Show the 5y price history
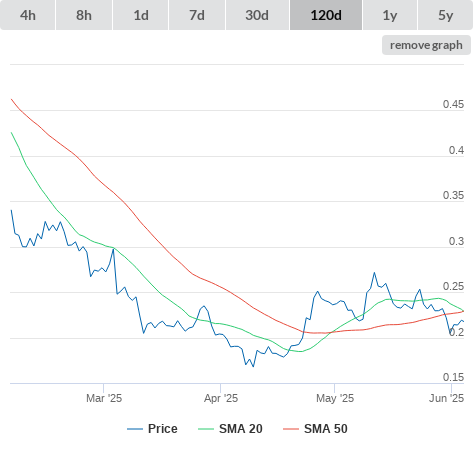The image size is (474, 455). coord(446,15)
